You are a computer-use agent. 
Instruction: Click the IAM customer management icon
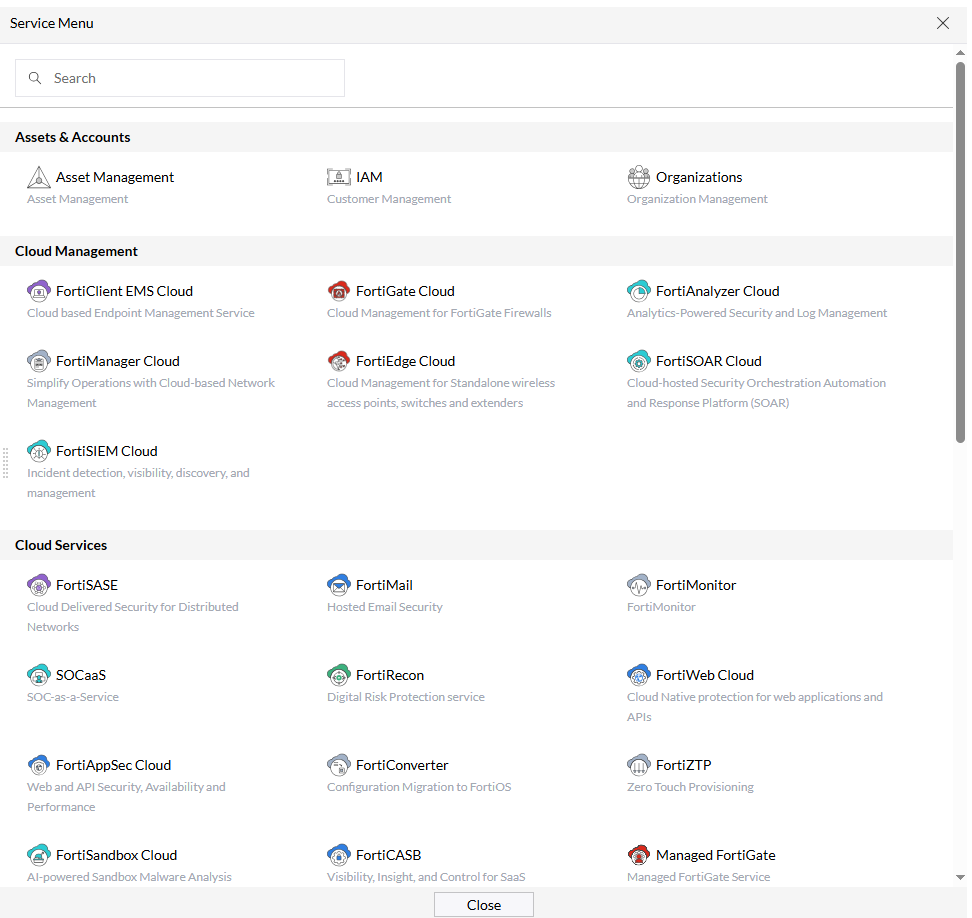(339, 176)
